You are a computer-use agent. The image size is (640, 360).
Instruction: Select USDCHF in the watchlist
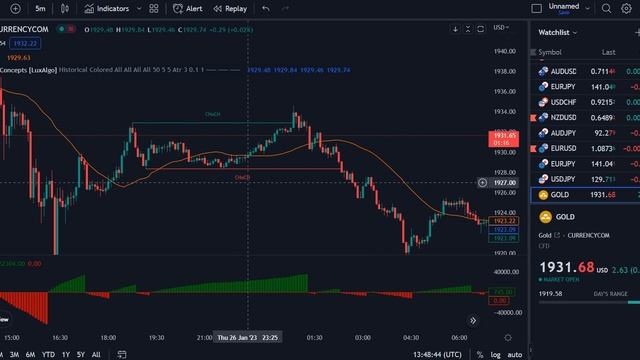pyautogui.click(x=585, y=102)
